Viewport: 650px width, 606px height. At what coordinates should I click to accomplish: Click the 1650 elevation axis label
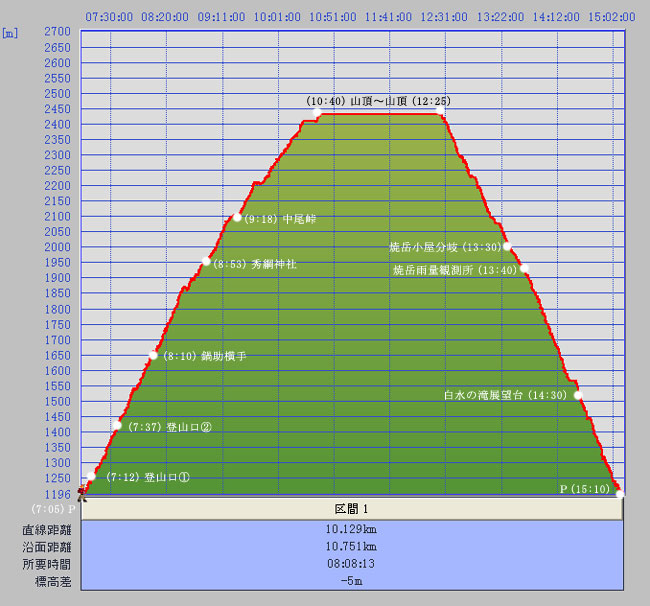click(x=58, y=356)
